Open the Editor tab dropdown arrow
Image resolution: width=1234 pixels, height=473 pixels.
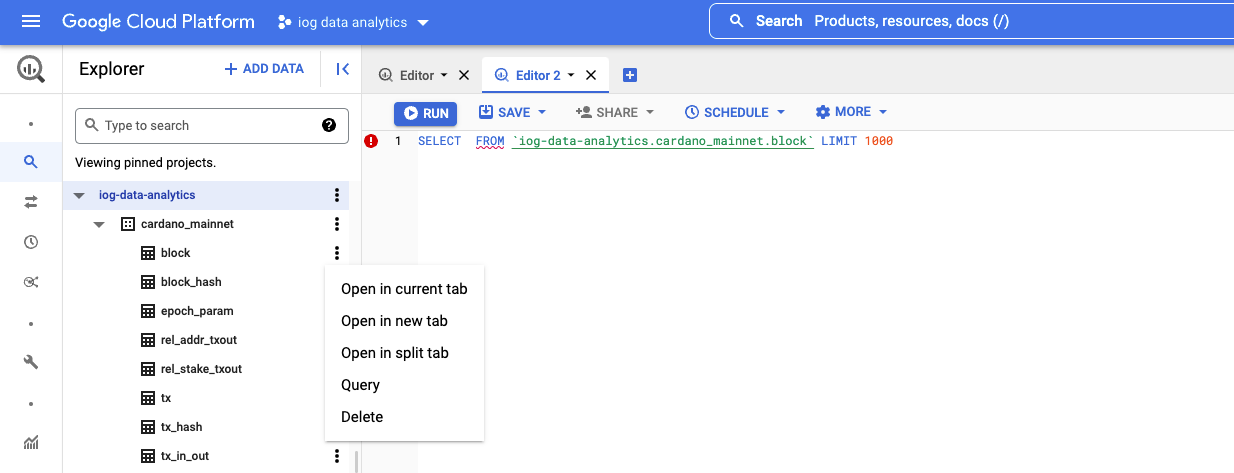pyautogui.click(x=445, y=76)
